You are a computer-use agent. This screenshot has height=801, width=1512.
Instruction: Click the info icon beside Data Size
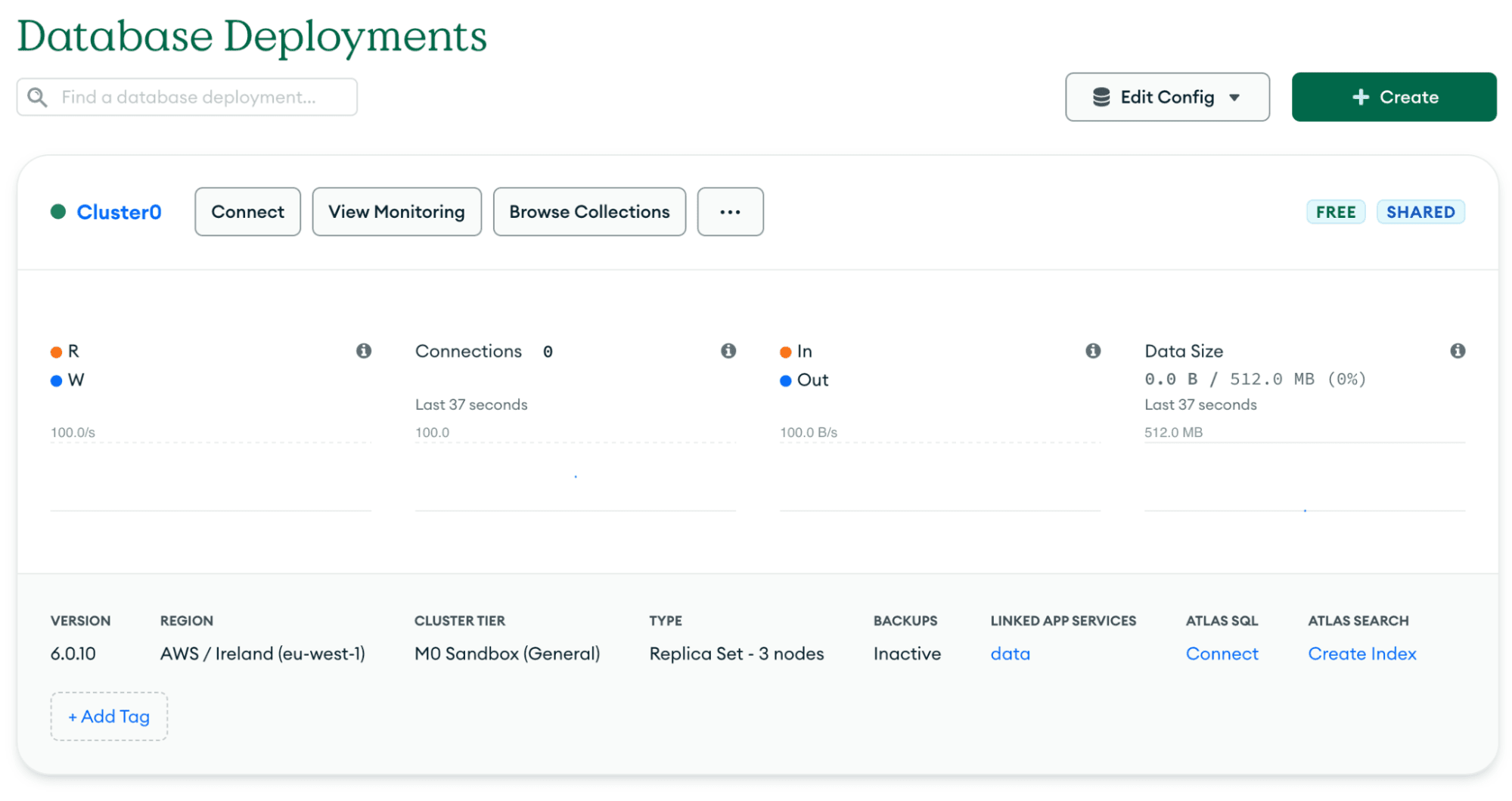point(1458,351)
